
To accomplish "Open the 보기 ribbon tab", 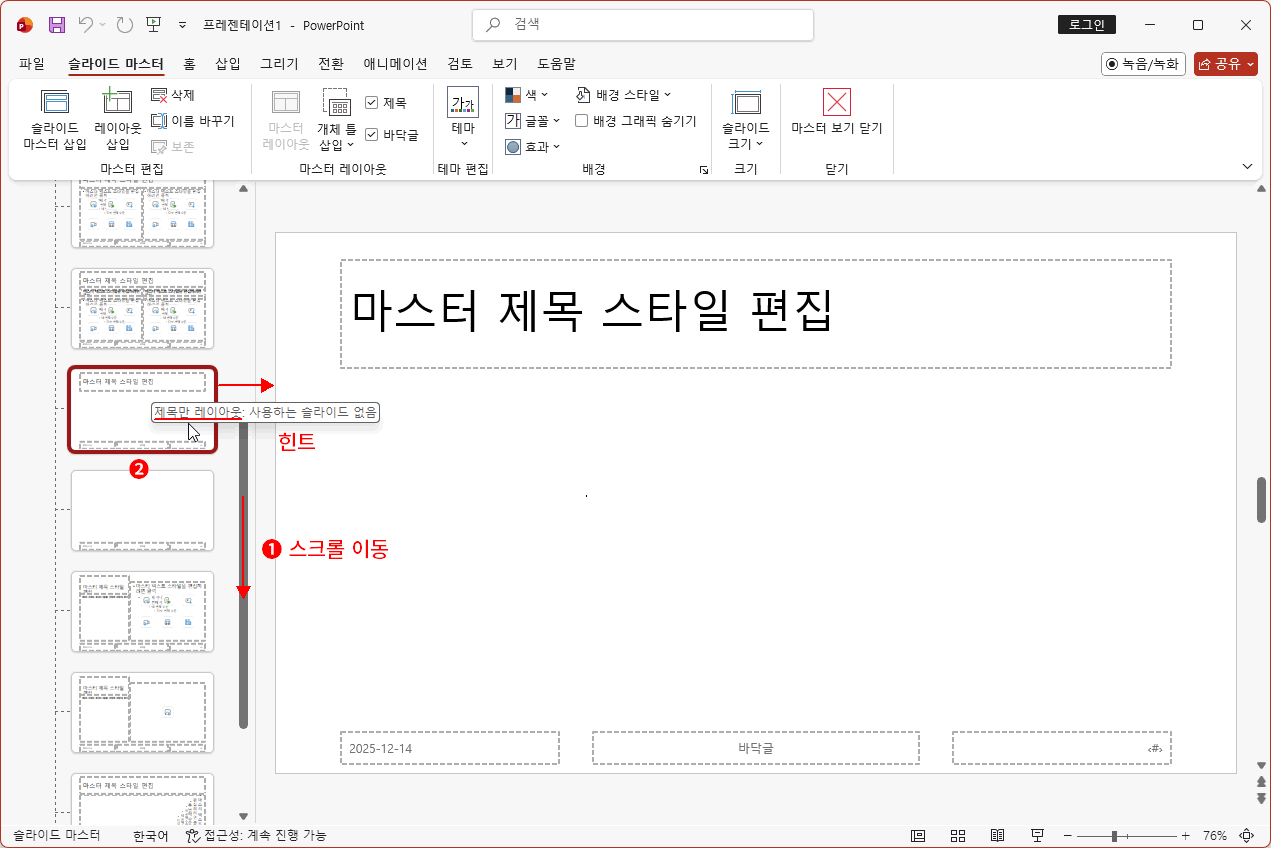I will pyautogui.click(x=504, y=63).
